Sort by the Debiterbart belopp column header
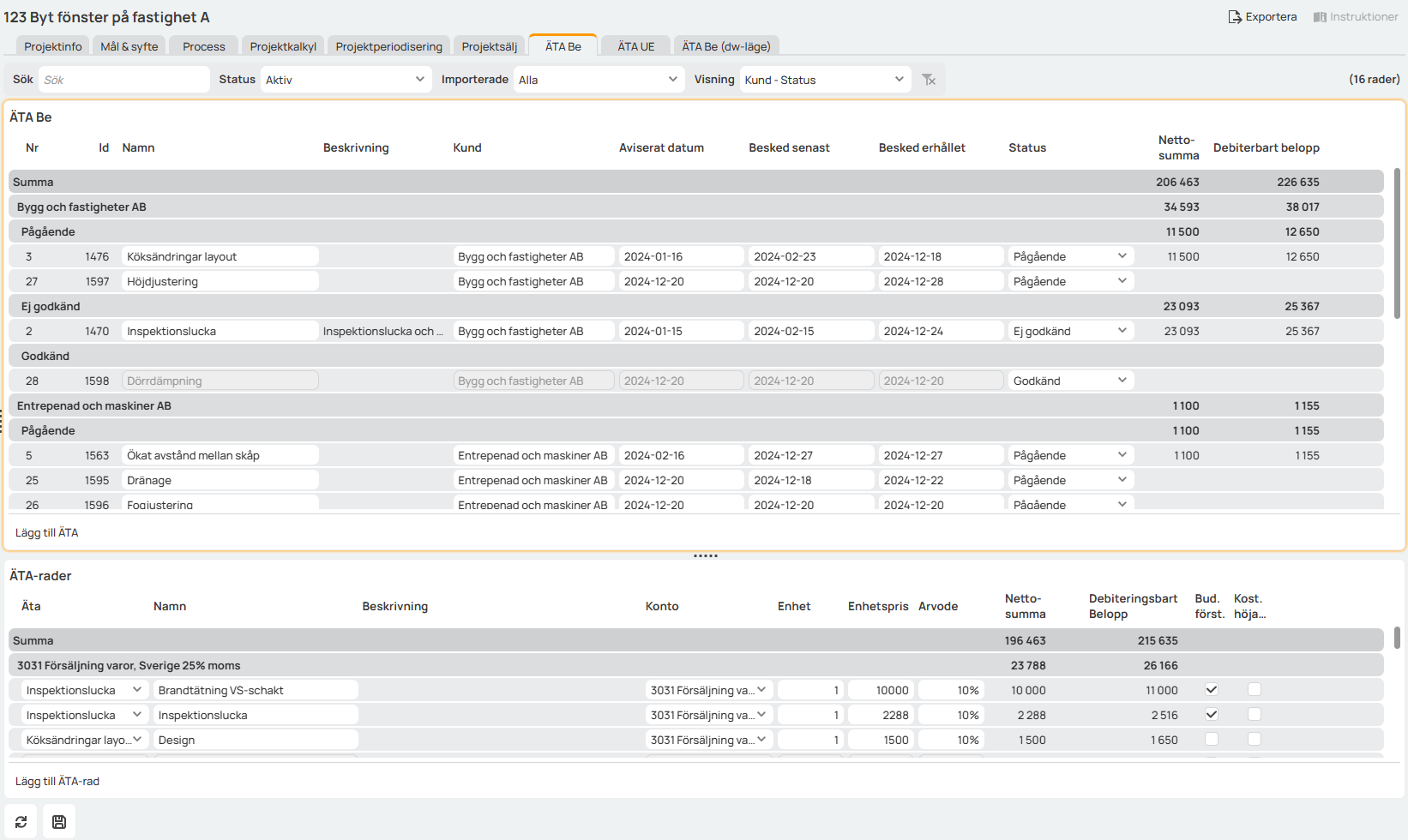1408x840 pixels. point(1267,147)
